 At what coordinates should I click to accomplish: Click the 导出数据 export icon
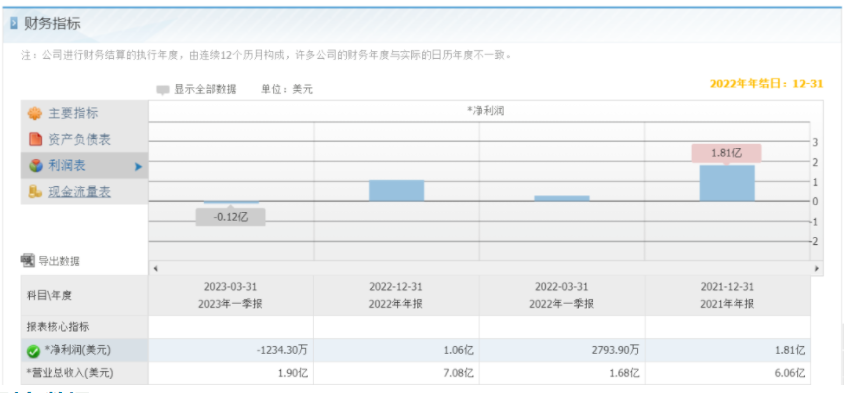(27, 261)
